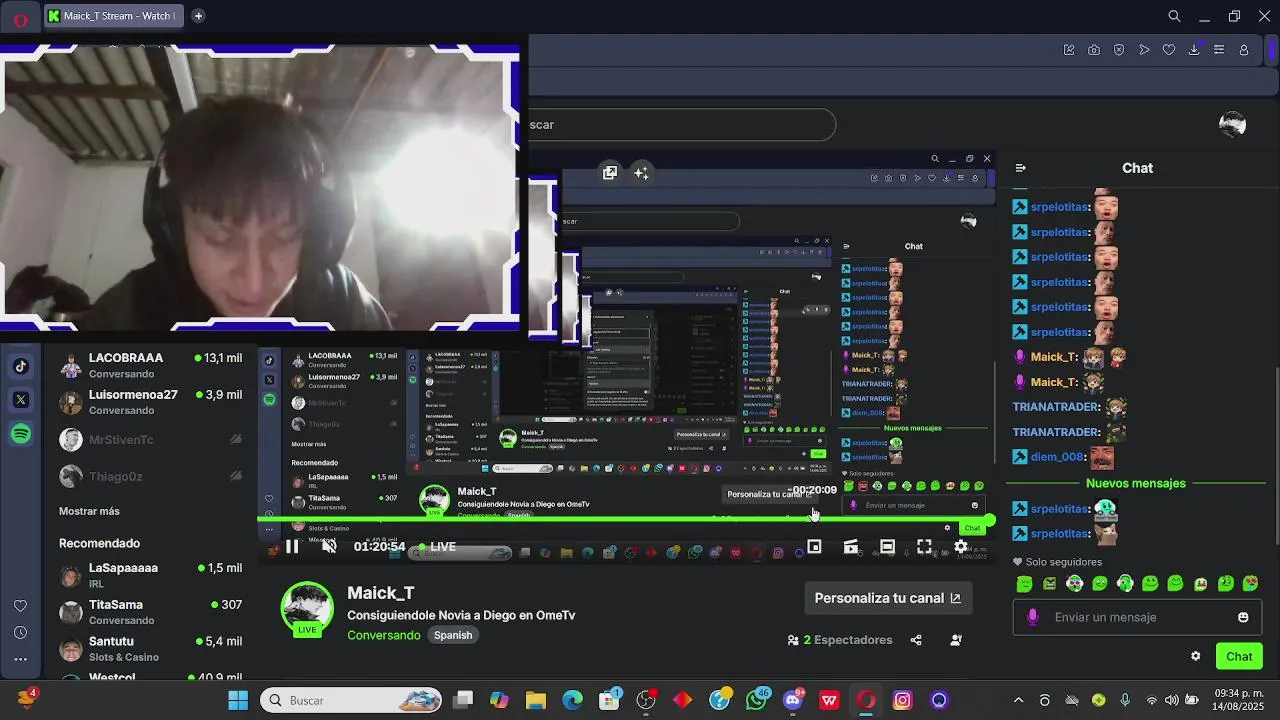Enter fullscreen video mode
Image resolution: width=1280 pixels, height=720 pixels.
tap(924, 546)
